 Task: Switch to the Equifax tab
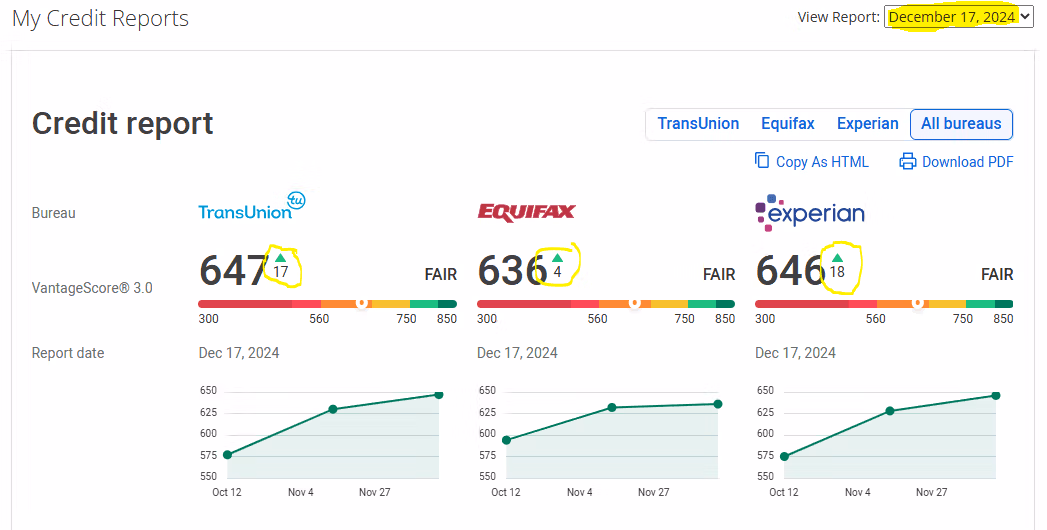pos(787,124)
